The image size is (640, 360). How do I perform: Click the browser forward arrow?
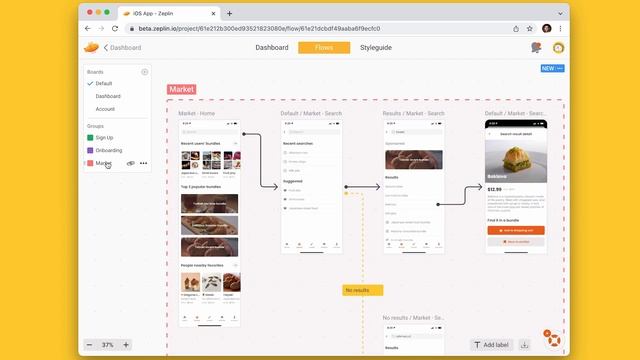point(101,29)
